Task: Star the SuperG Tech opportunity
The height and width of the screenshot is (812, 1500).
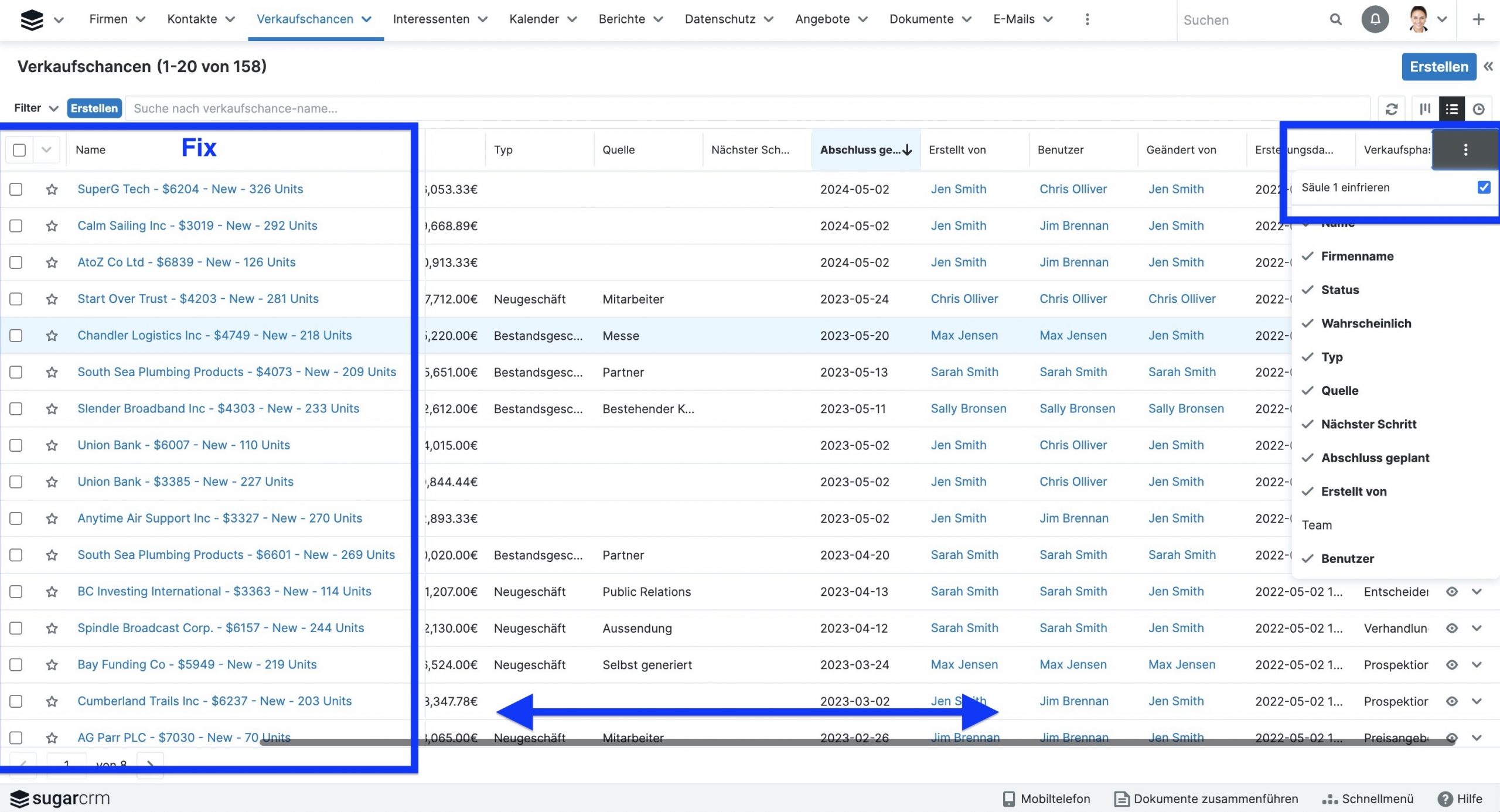Action: click(52, 189)
